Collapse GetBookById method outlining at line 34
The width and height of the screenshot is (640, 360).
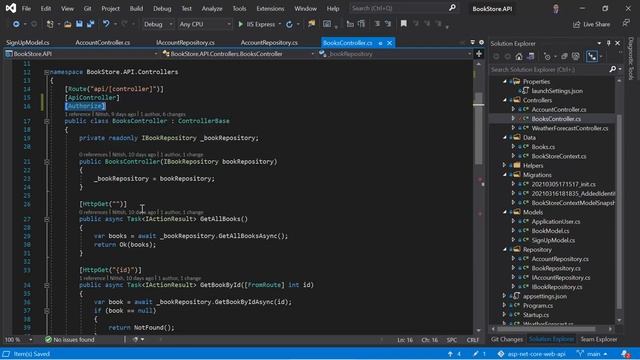coord(47,285)
